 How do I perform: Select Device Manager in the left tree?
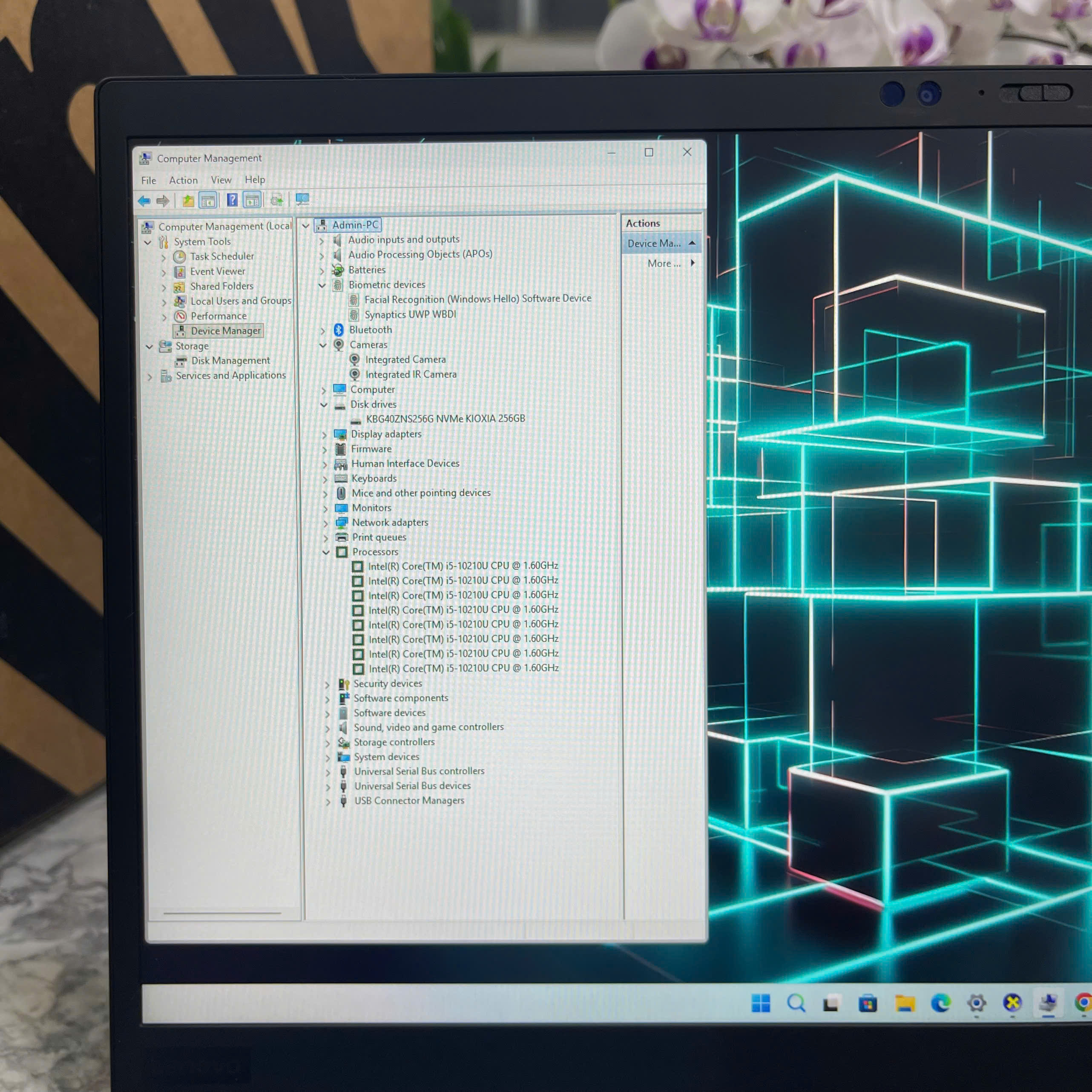pyautogui.click(x=226, y=330)
